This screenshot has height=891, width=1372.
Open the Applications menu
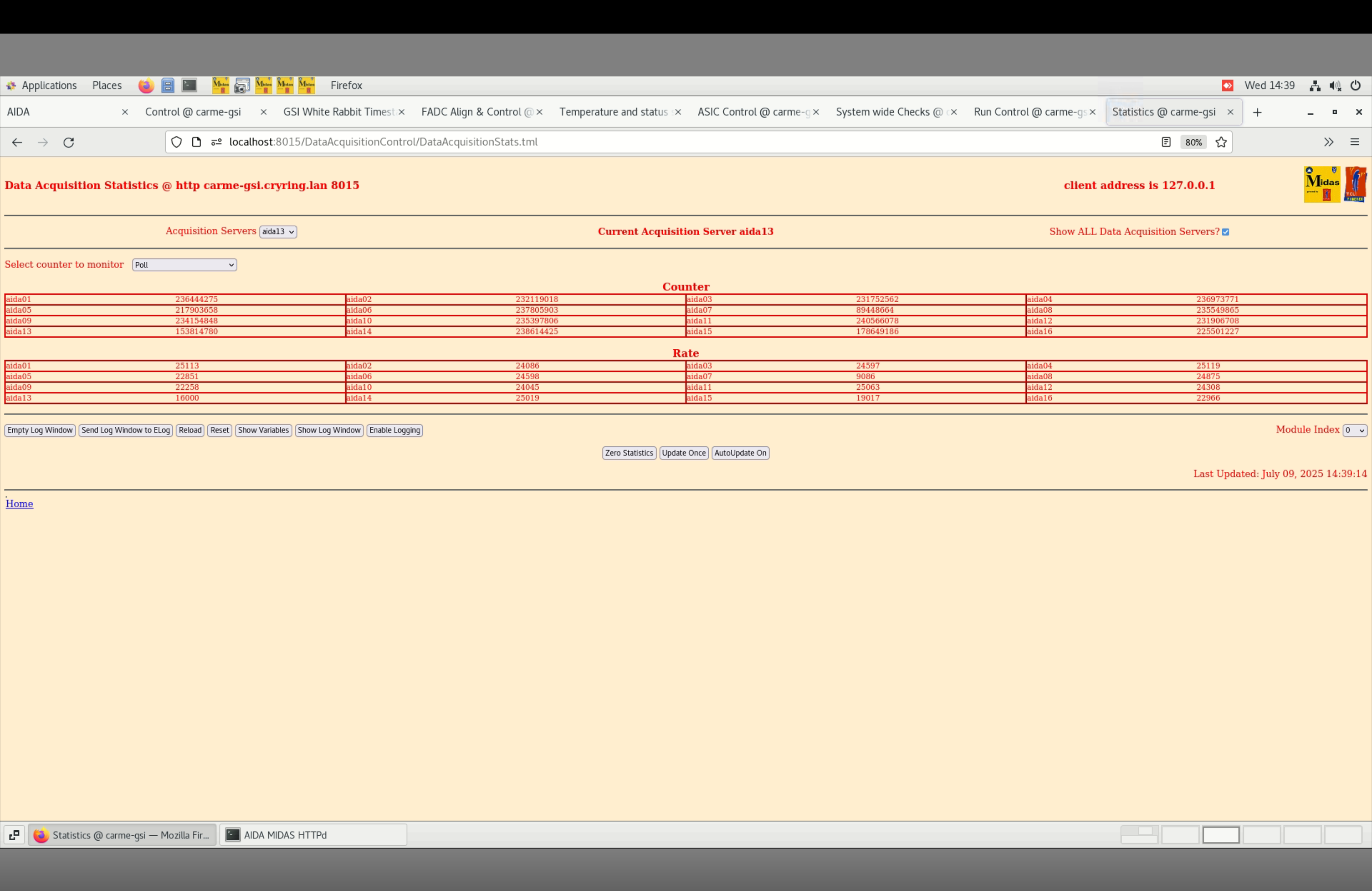[x=49, y=85]
